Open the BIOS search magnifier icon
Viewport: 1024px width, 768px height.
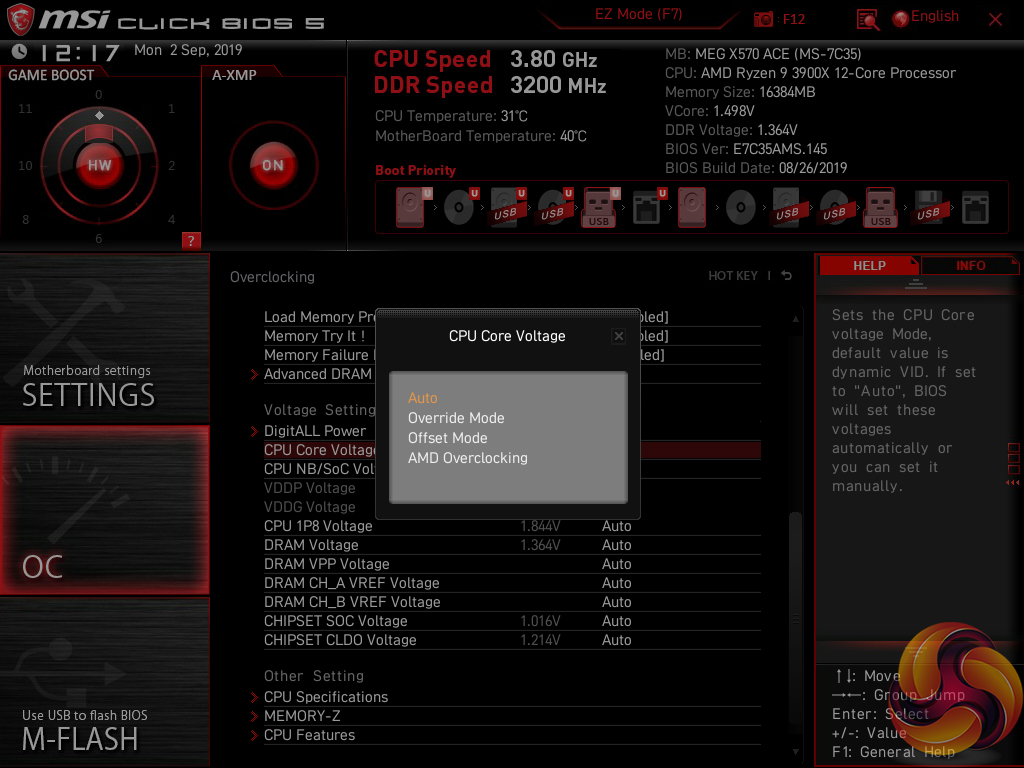click(x=867, y=19)
